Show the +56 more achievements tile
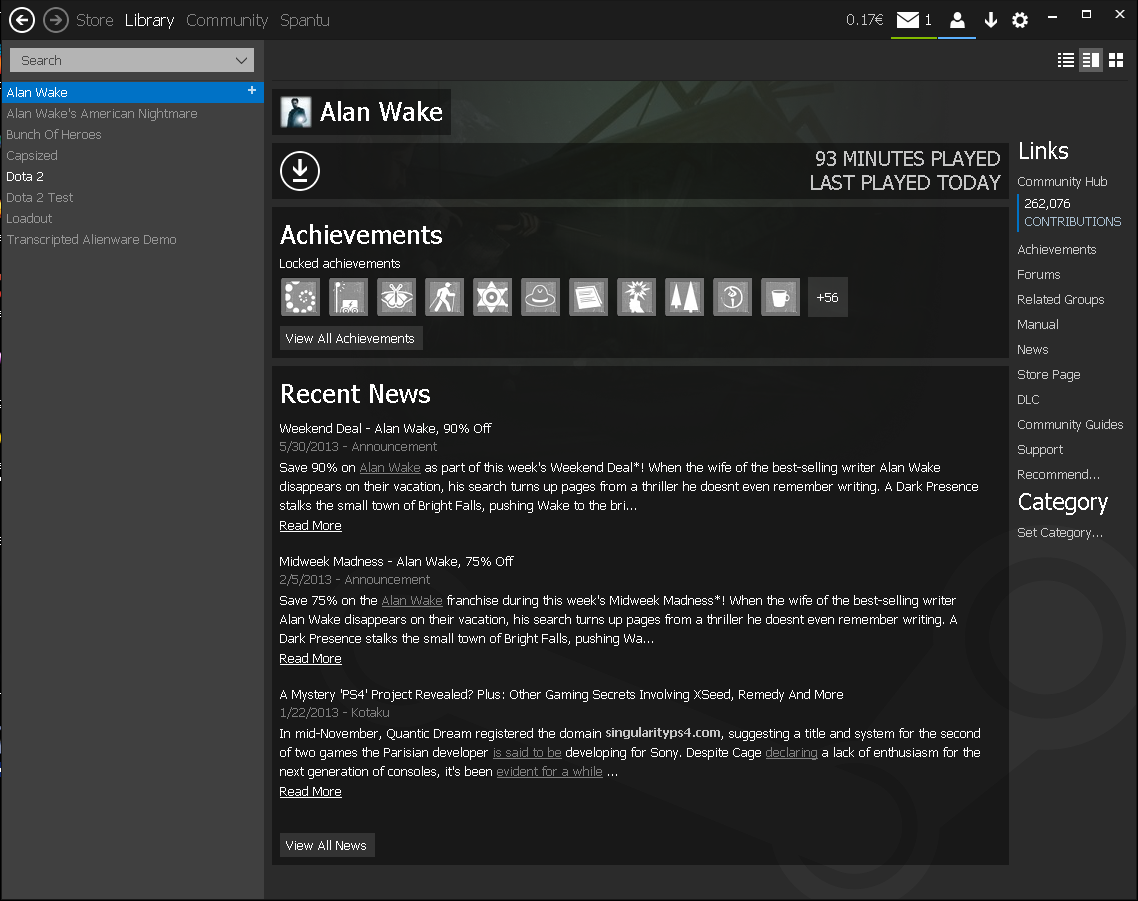The image size is (1138, 901). (x=827, y=297)
